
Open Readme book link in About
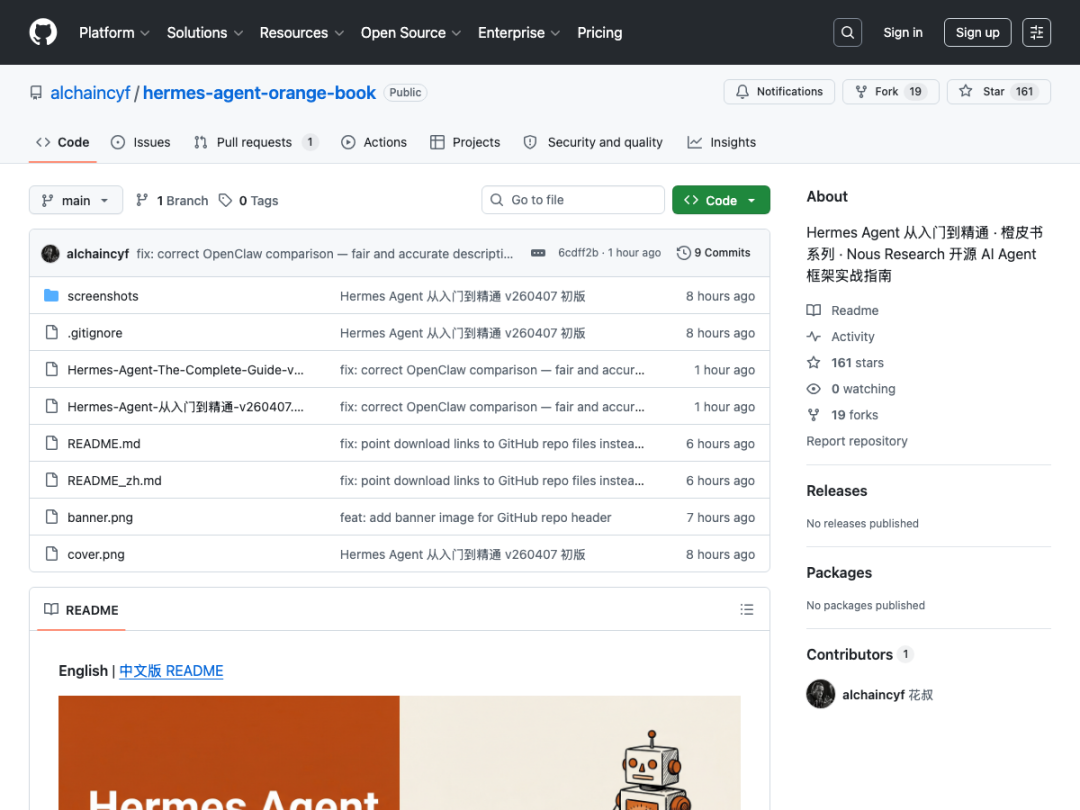[x=842, y=311]
